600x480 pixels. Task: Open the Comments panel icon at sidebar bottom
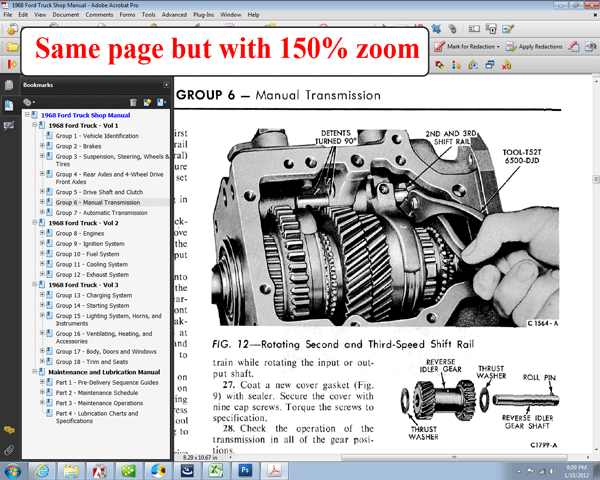click(9, 430)
